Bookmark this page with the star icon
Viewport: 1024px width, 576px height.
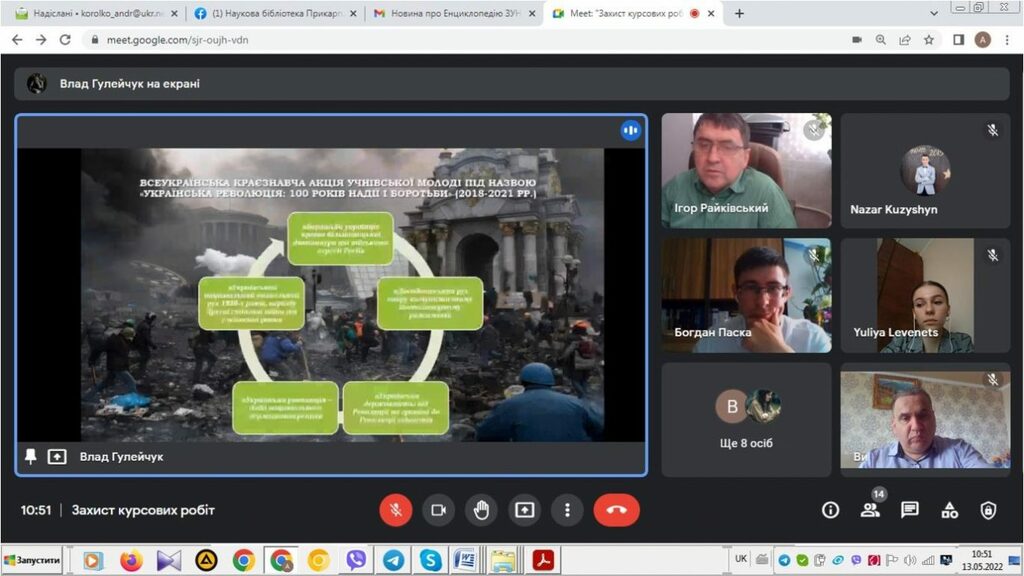click(x=929, y=40)
